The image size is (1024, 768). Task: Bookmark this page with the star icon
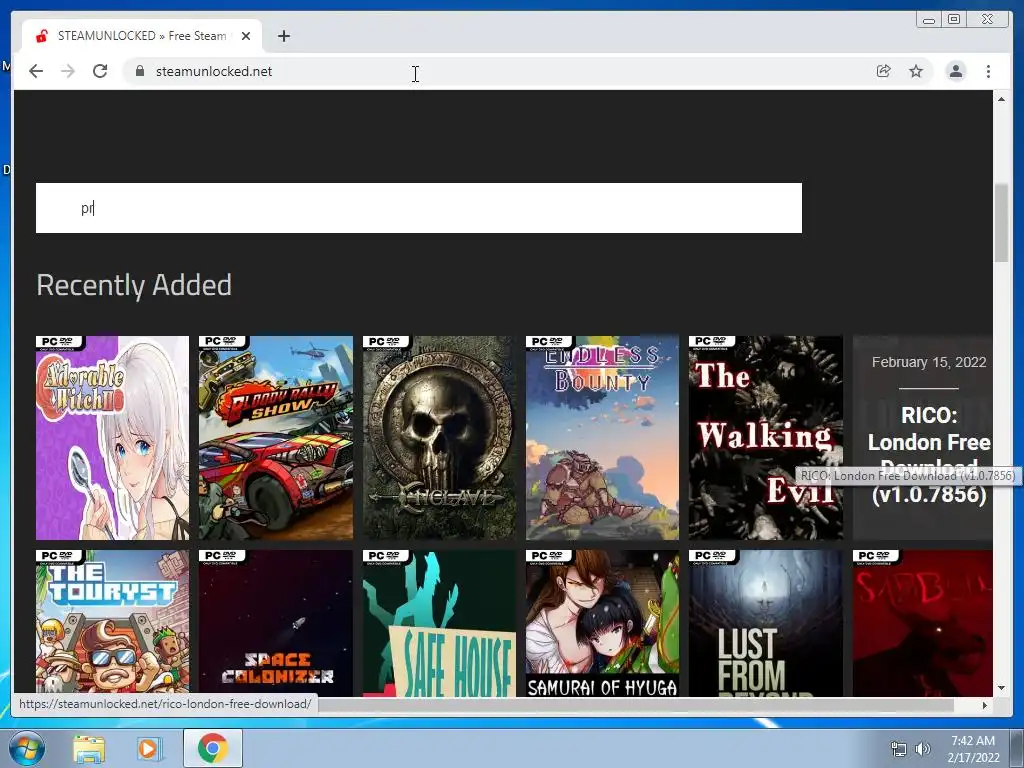tap(916, 71)
